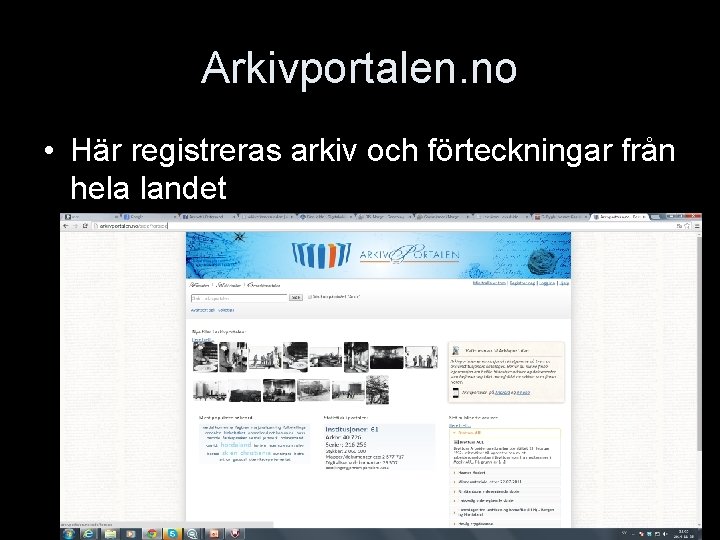Select the active Arkivportalen browser tab
The image size is (720, 540).
(619, 217)
